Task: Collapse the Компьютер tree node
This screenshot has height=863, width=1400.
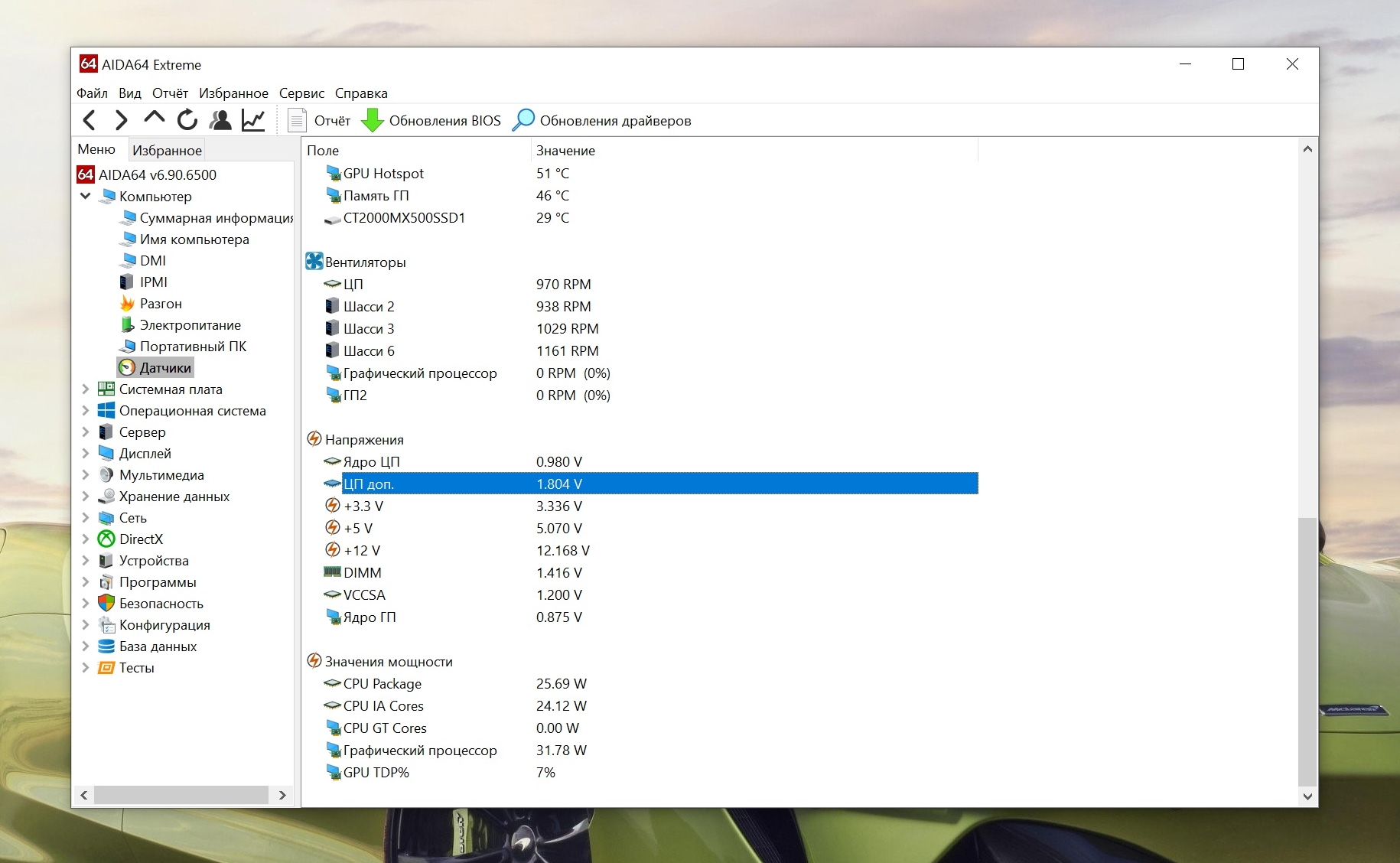Action: [86, 197]
